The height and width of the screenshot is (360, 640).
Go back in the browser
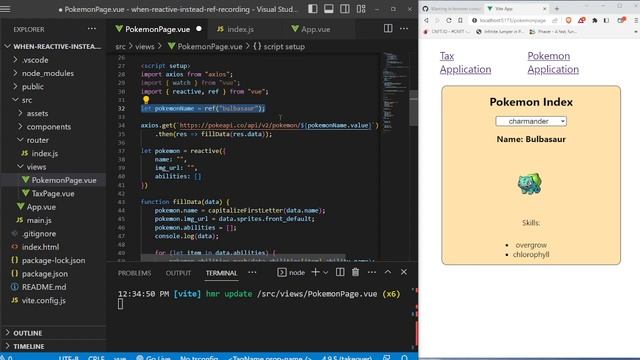(426, 20)
